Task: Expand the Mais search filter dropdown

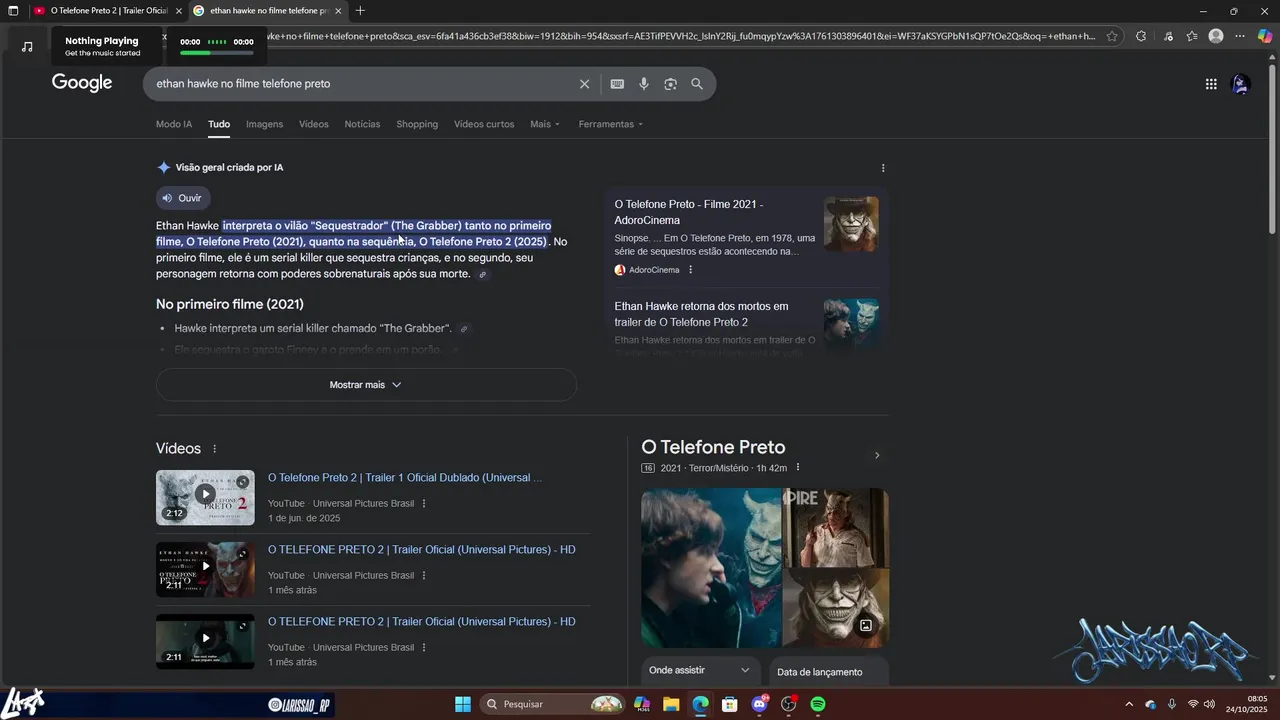Action: [545, 124]
